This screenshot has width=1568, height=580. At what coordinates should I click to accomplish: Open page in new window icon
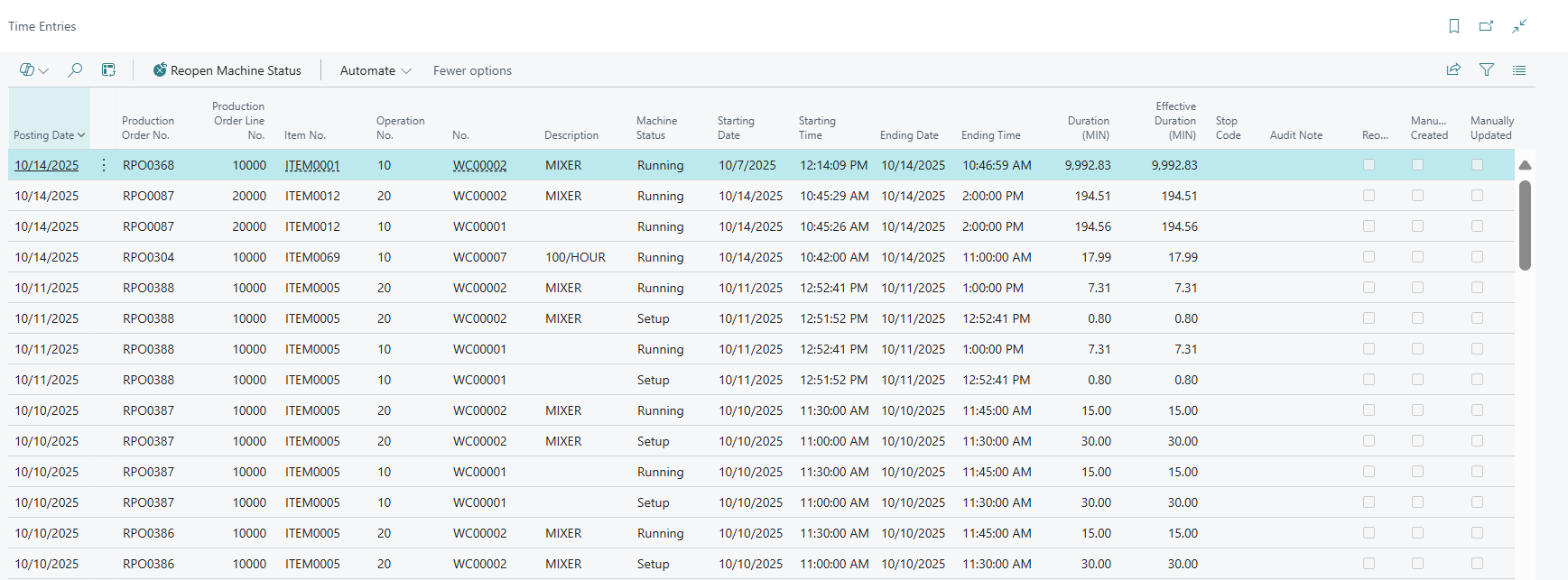tap(1486, 26)
